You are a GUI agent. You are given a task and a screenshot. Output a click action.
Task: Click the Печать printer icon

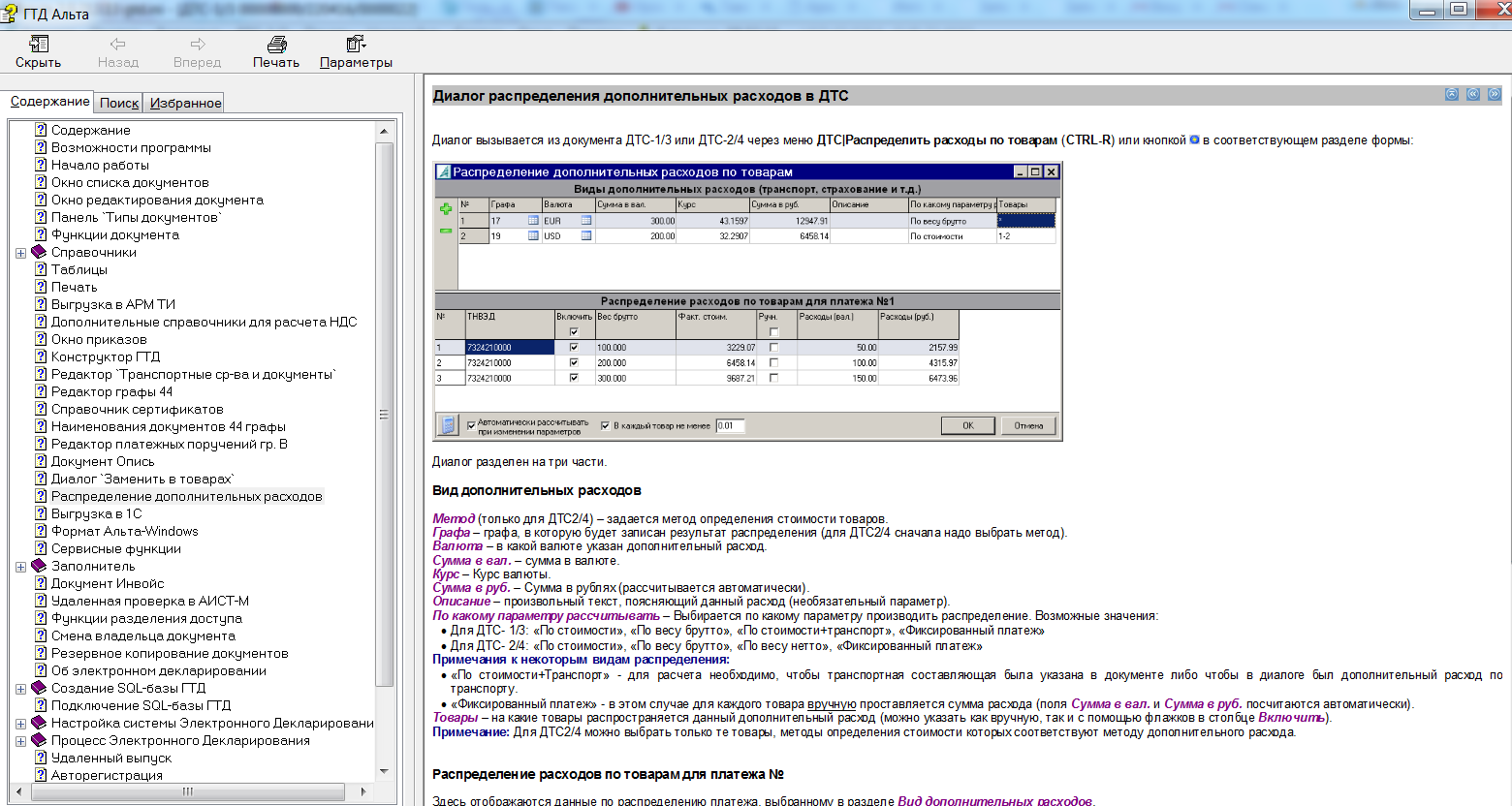(x=276, y=45)
